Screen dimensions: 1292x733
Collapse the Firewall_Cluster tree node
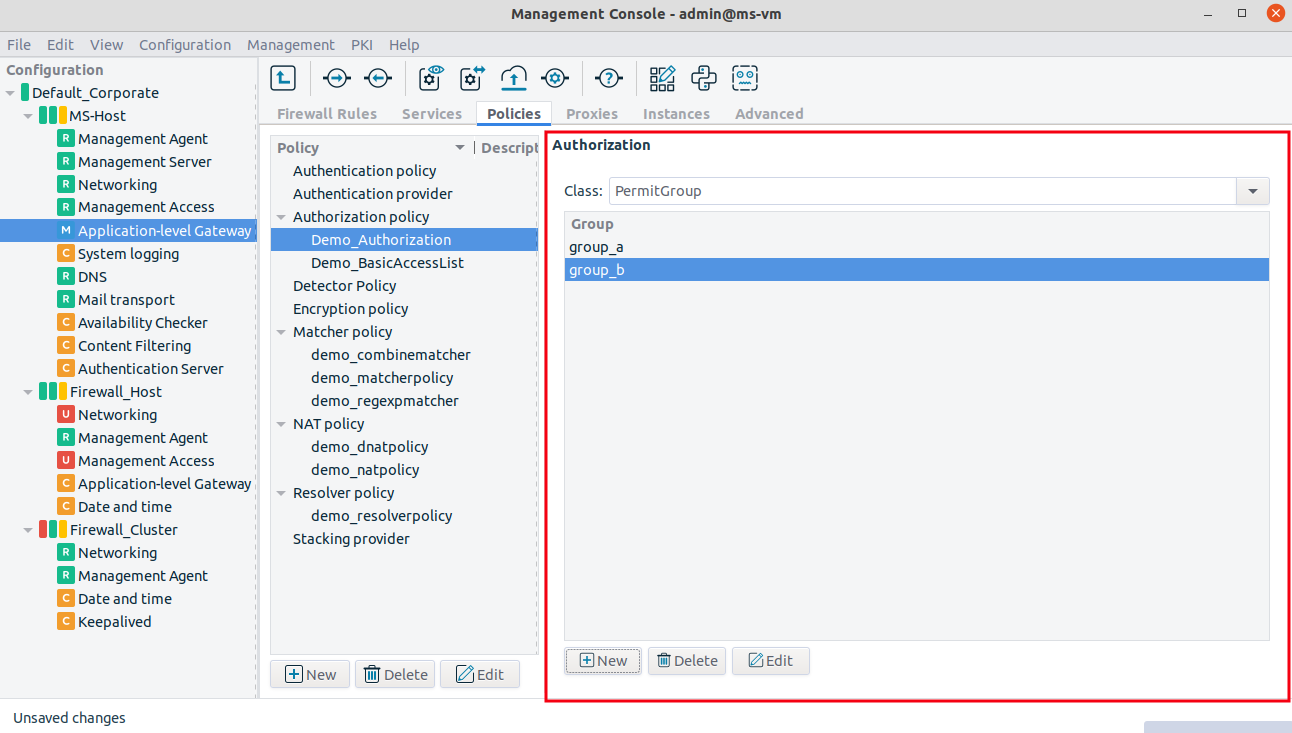click(28, 530)
